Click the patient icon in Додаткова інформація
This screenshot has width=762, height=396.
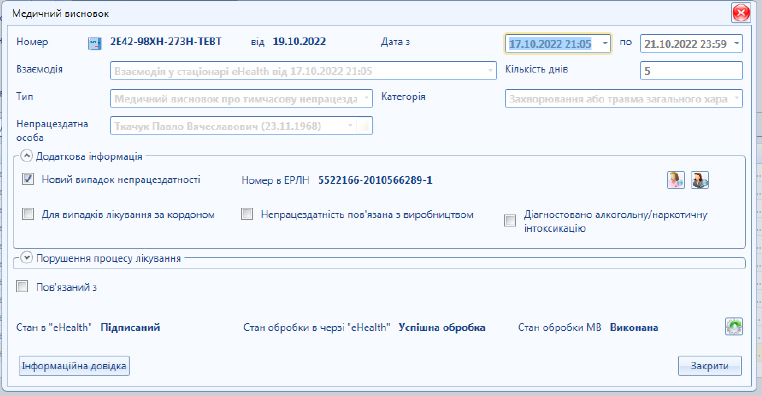tap(675, 180)
